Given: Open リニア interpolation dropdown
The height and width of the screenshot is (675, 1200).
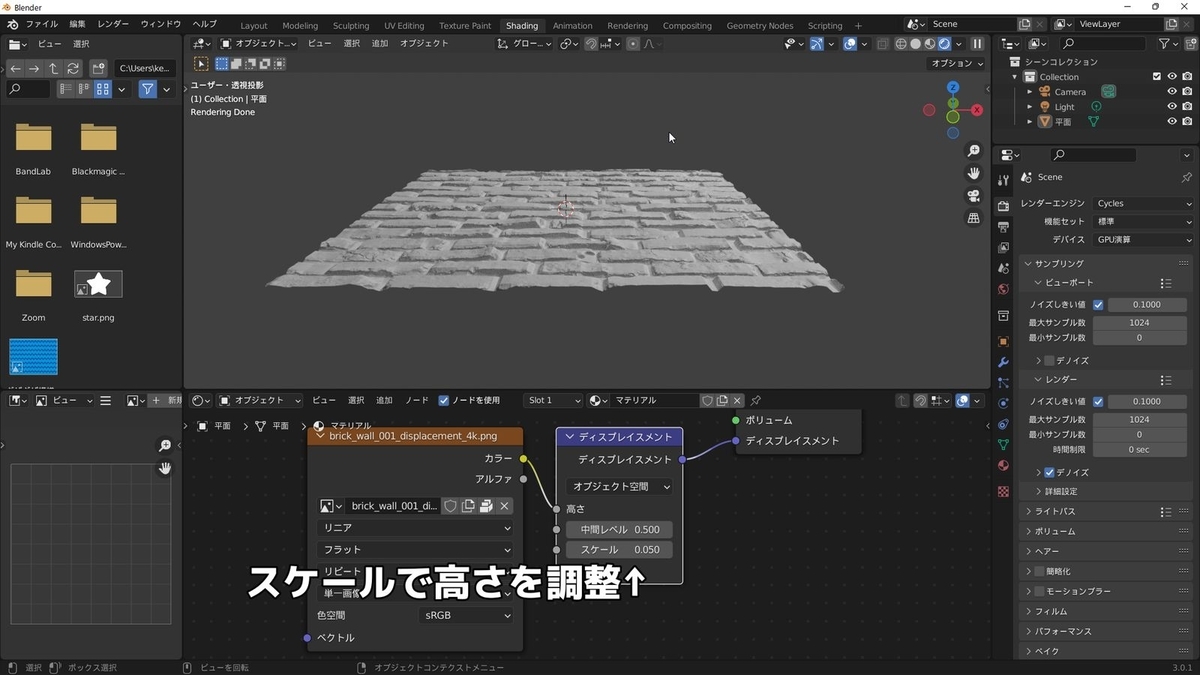Looking at the screenshot, I should pyautogui.click(x=415, y=528).
